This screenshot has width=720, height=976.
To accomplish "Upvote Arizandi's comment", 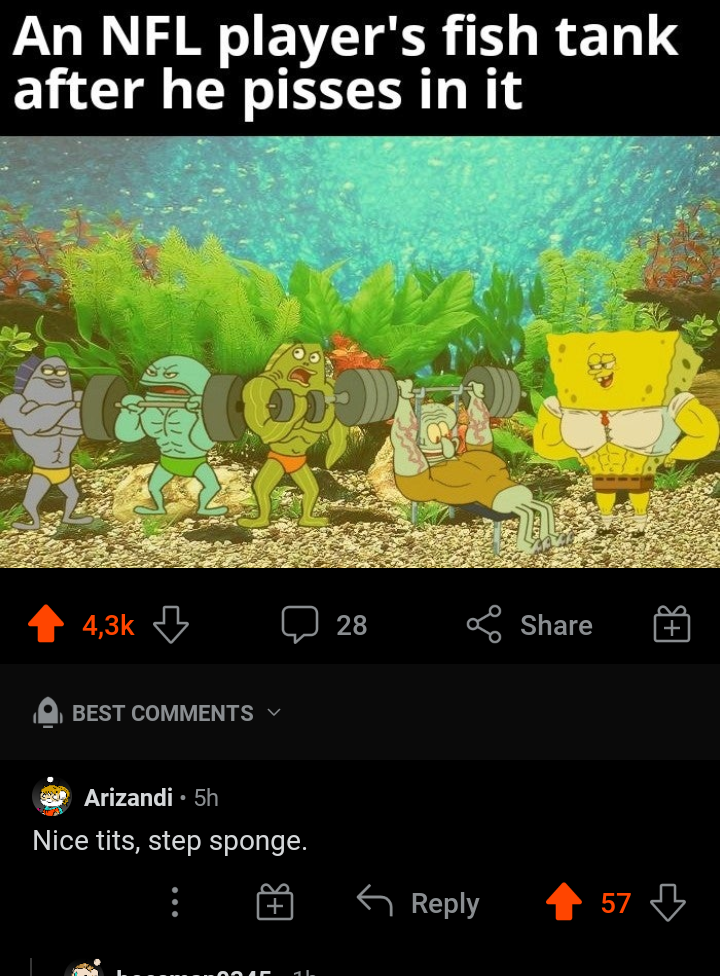I will click(x=564, y=901).
